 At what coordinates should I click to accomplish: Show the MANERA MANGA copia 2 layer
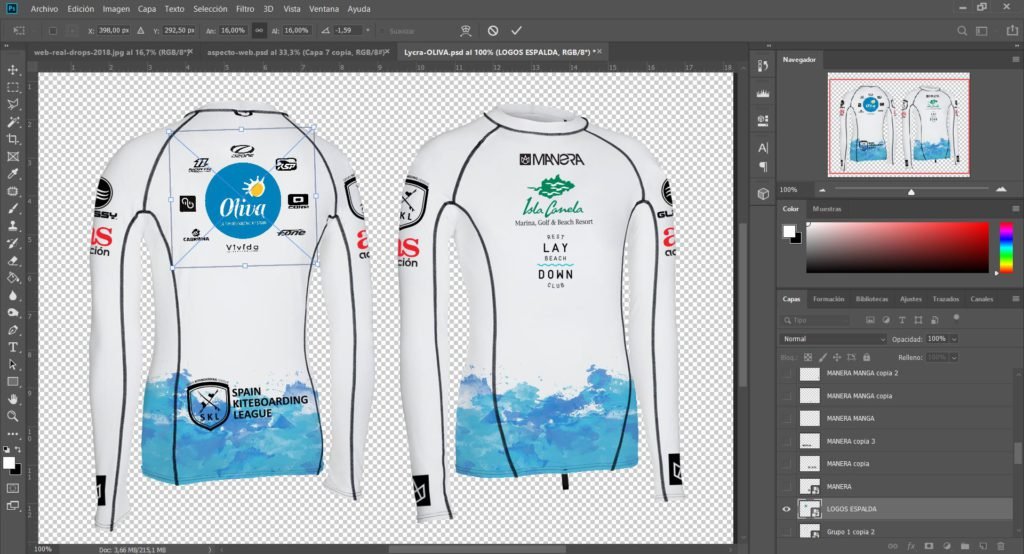click(x=786, y=373)
